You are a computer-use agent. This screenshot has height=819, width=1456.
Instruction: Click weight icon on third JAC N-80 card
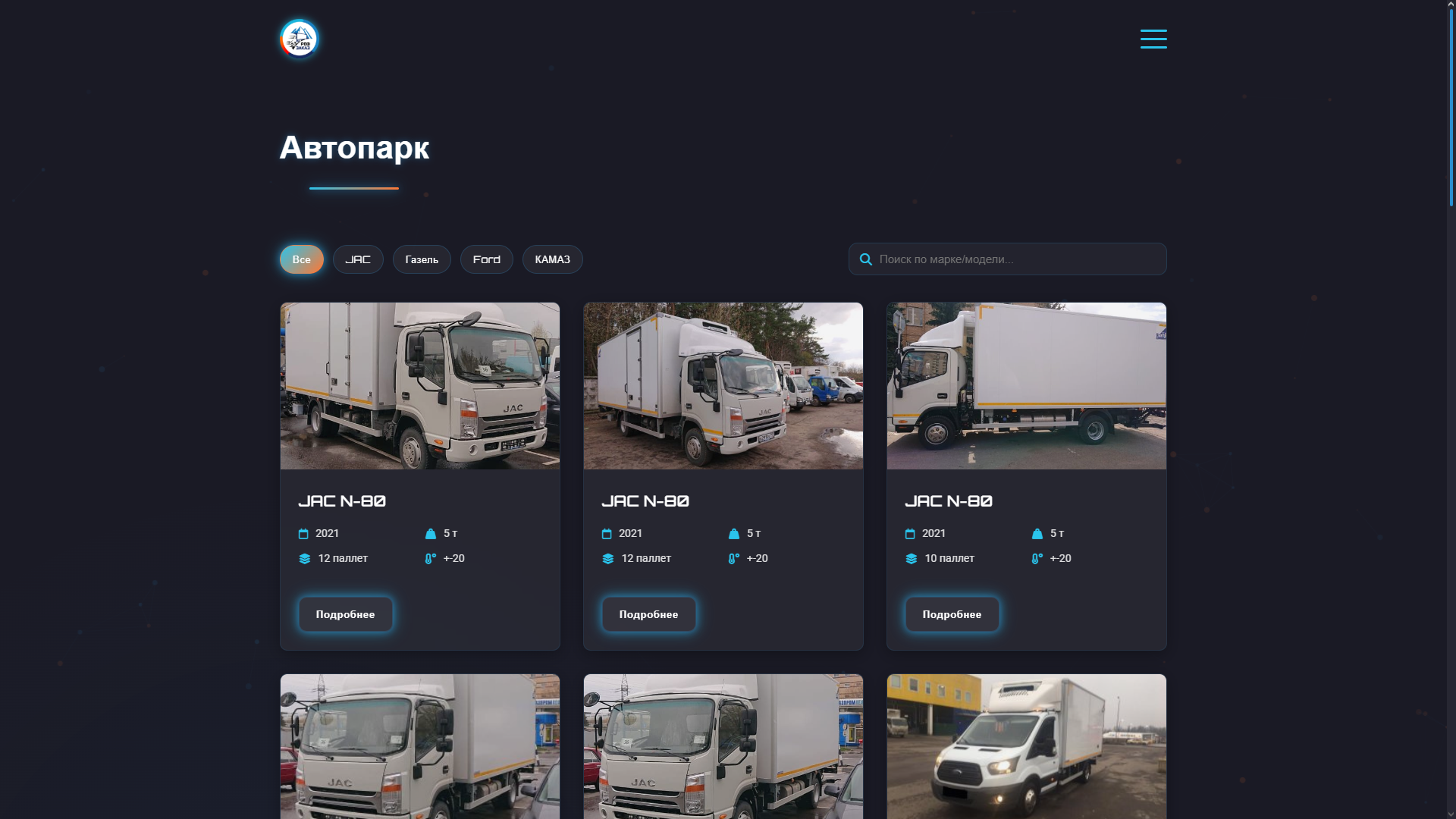pyautogui.click(x=1037, y=534)
